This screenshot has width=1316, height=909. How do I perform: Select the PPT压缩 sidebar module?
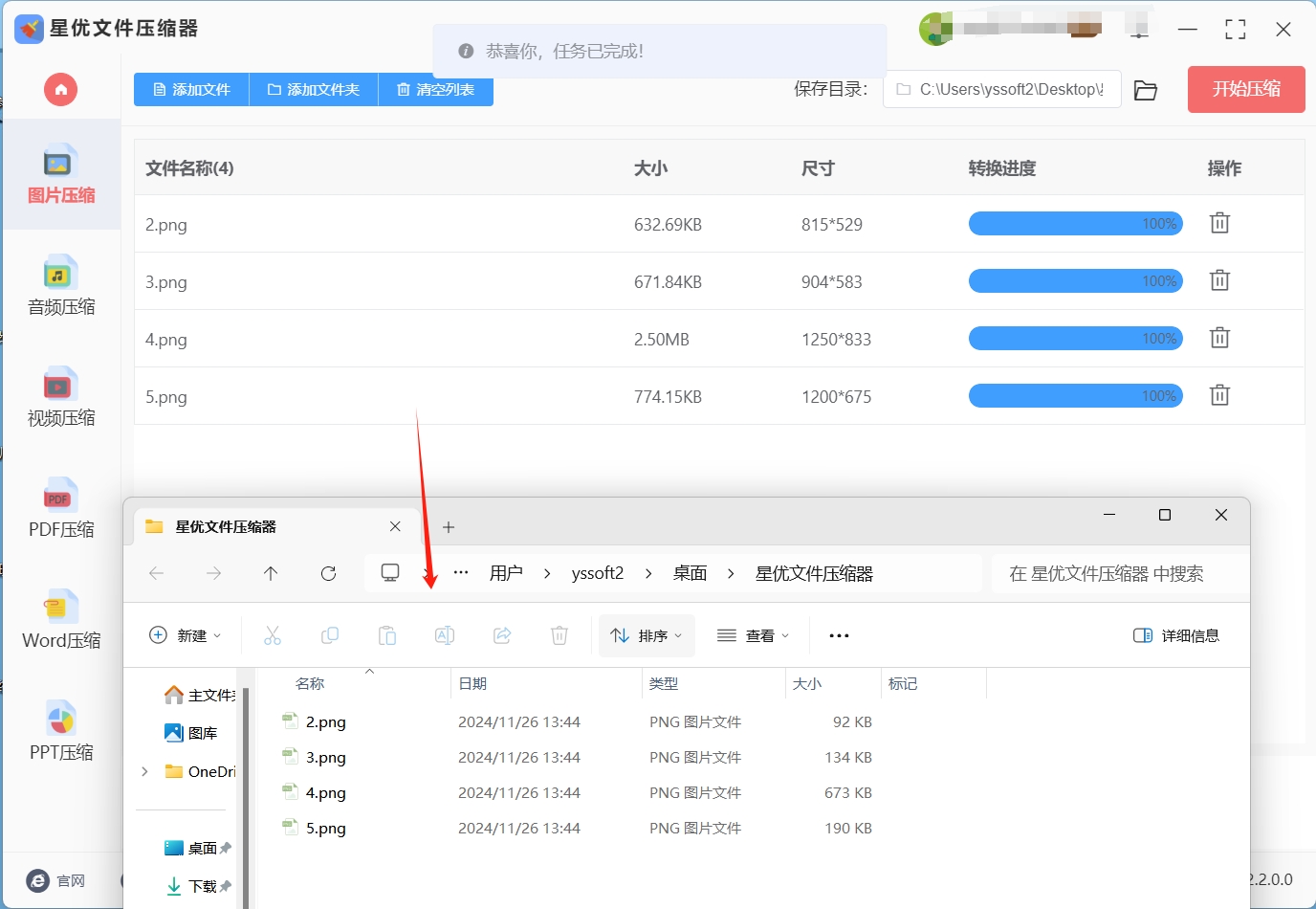(x=61, y=732)
